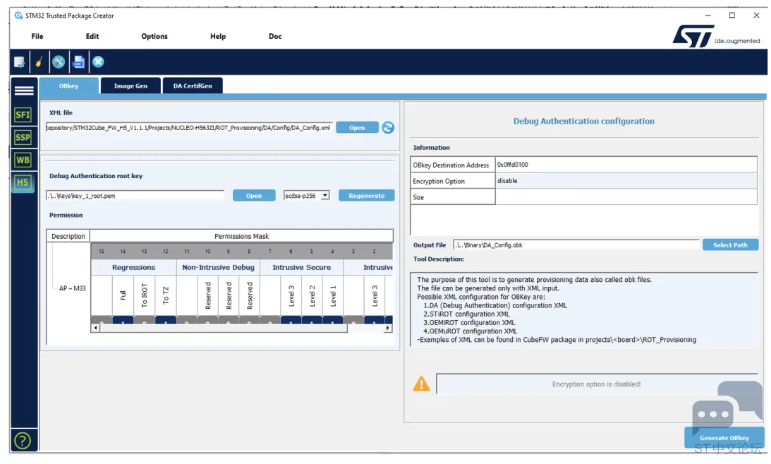Click the empty Size value cell
Screen dimensions: 771x464
626,197
